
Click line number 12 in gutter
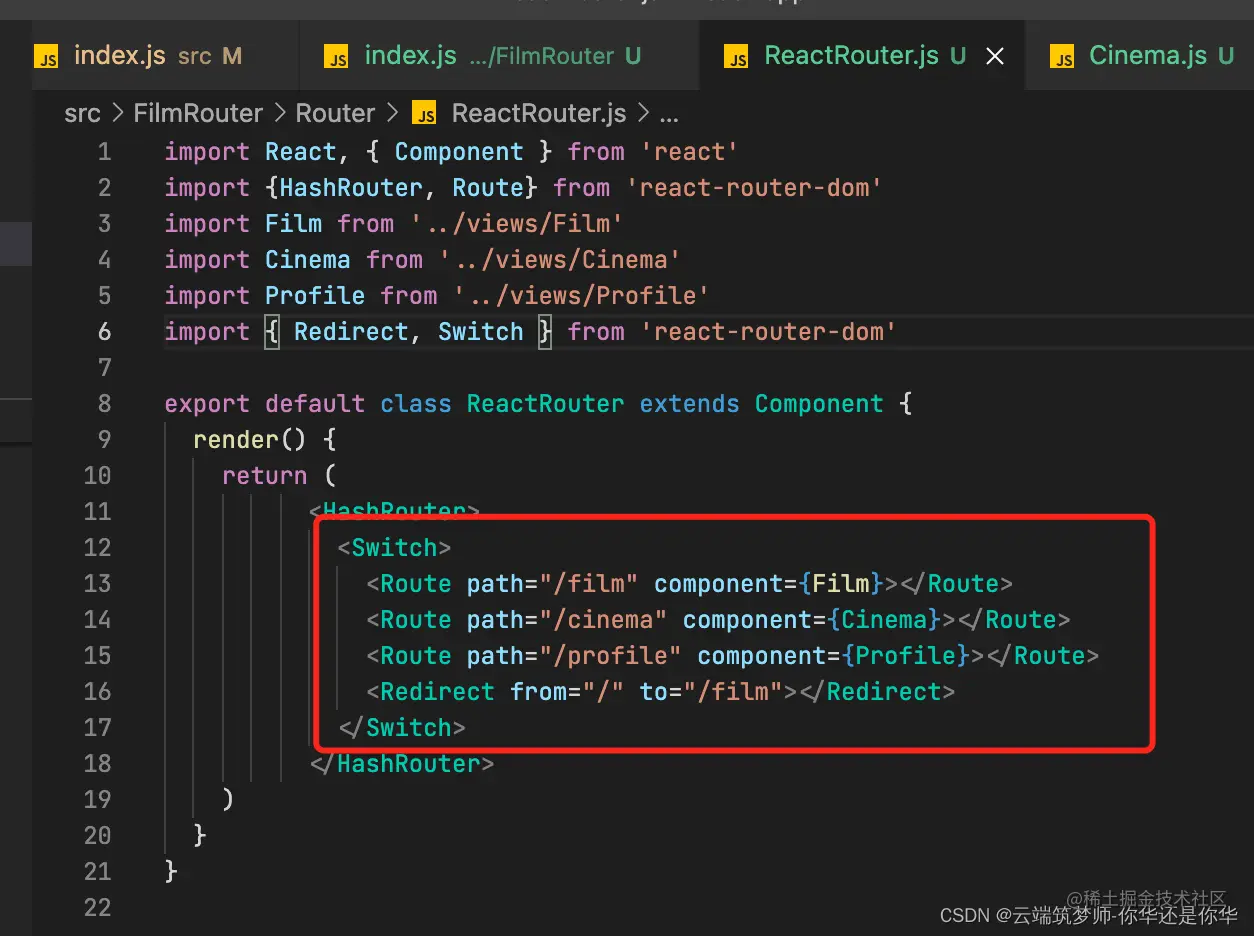[97, 548]
